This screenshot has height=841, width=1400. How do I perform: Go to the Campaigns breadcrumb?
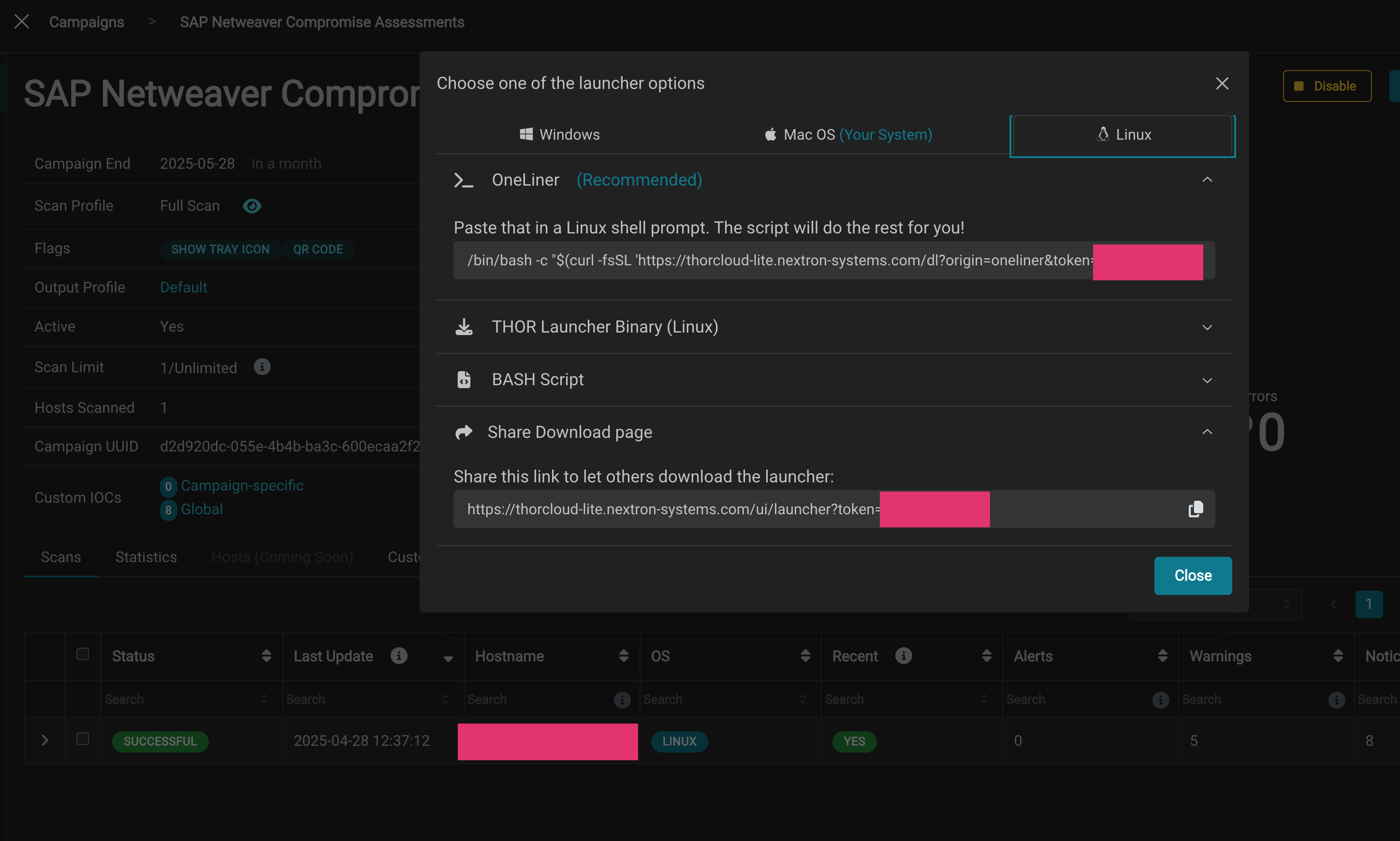tap(86, 22)
